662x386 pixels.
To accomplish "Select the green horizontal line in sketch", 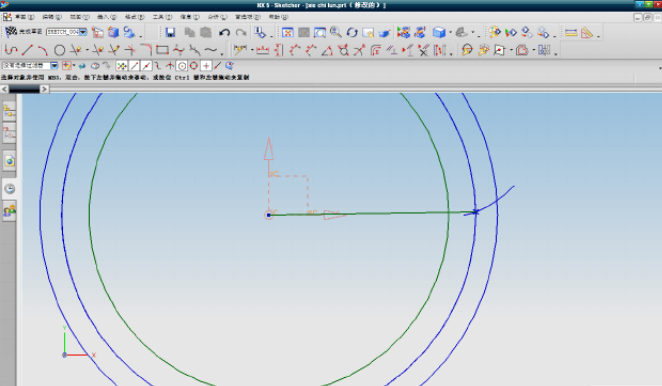I will 372,213.
